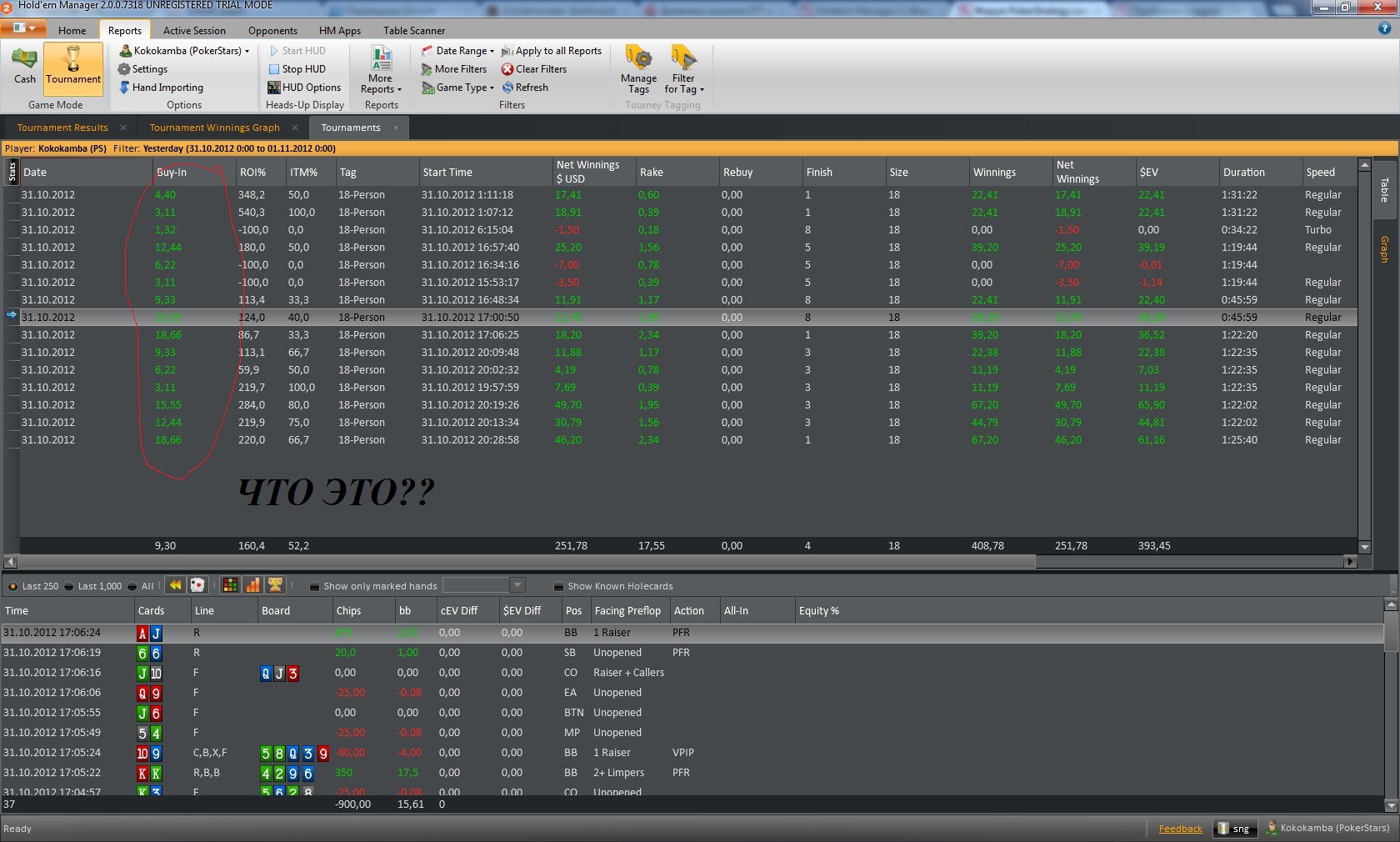Click the colored grid matrix icon
The image size is (1400, 842).
click(x=231, y=585)
